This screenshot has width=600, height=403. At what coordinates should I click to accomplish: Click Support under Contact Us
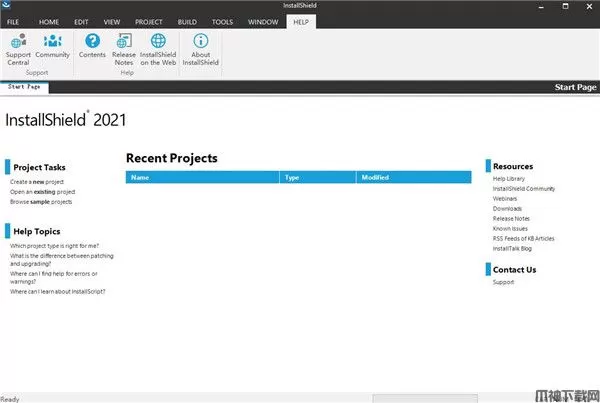[503, 282]
